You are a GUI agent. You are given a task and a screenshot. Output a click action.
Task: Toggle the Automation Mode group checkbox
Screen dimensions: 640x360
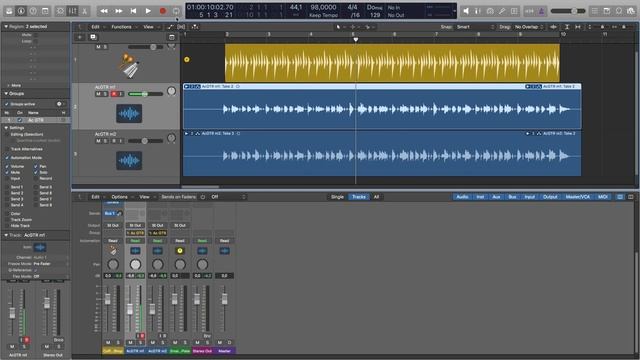pos(7,158)
